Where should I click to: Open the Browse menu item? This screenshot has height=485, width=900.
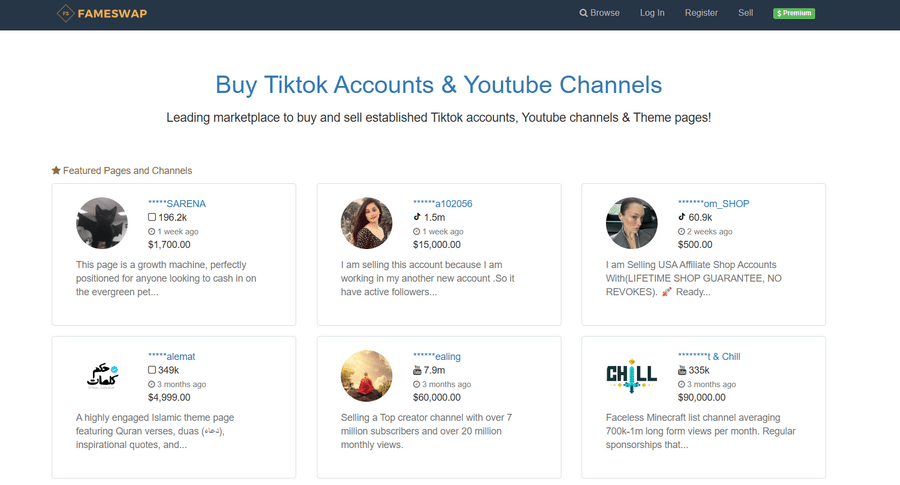(599, 13)
